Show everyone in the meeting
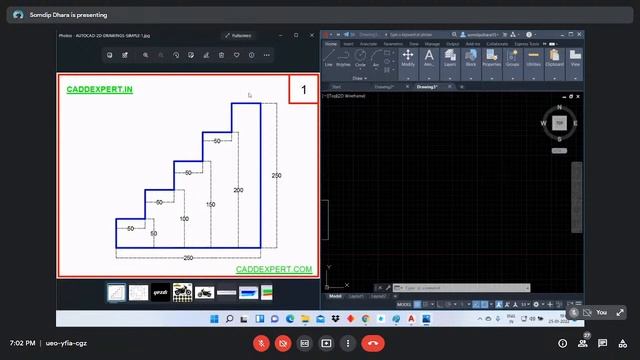 pos(583,343)
